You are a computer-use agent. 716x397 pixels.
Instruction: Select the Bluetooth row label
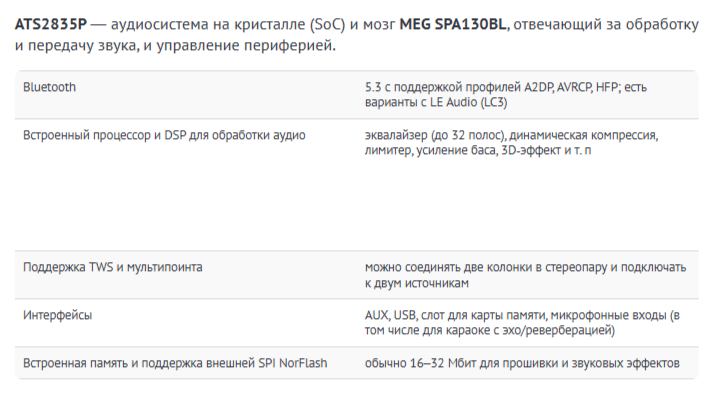pyautogui.click(x=49, y=87)
